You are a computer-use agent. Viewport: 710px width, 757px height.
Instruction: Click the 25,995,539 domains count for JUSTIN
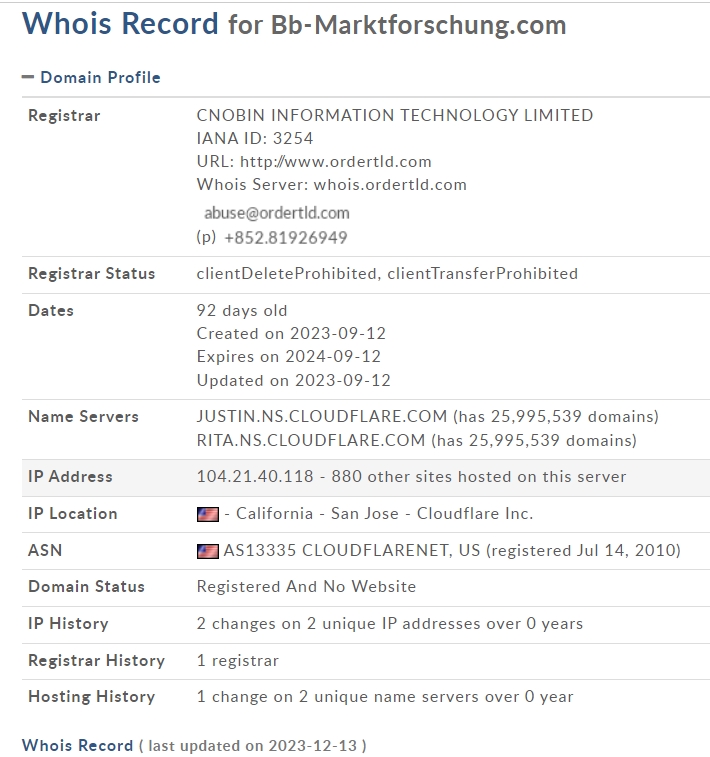[556, 416]
